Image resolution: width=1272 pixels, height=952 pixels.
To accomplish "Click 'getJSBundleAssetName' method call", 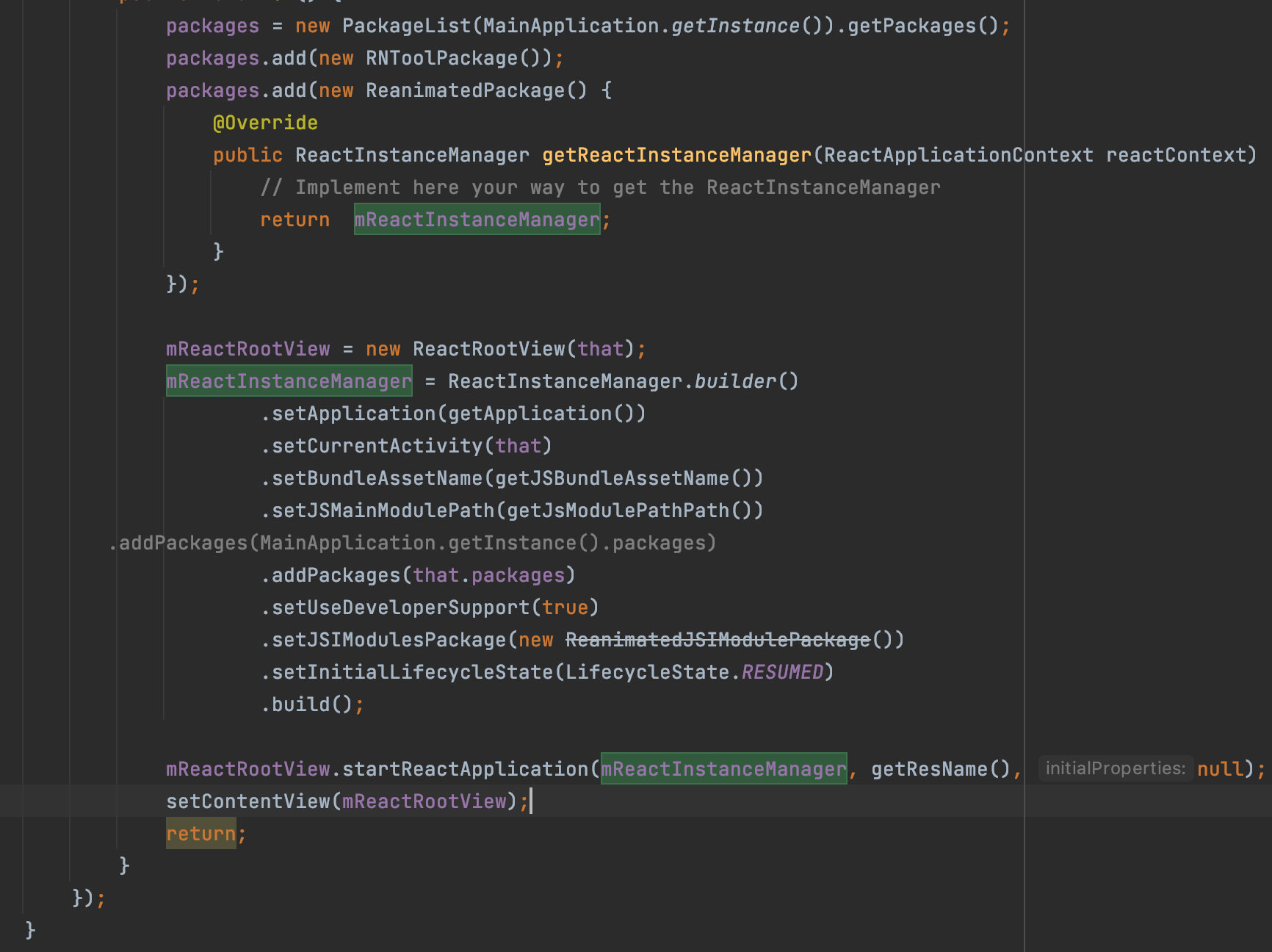I will coord(612,478).
